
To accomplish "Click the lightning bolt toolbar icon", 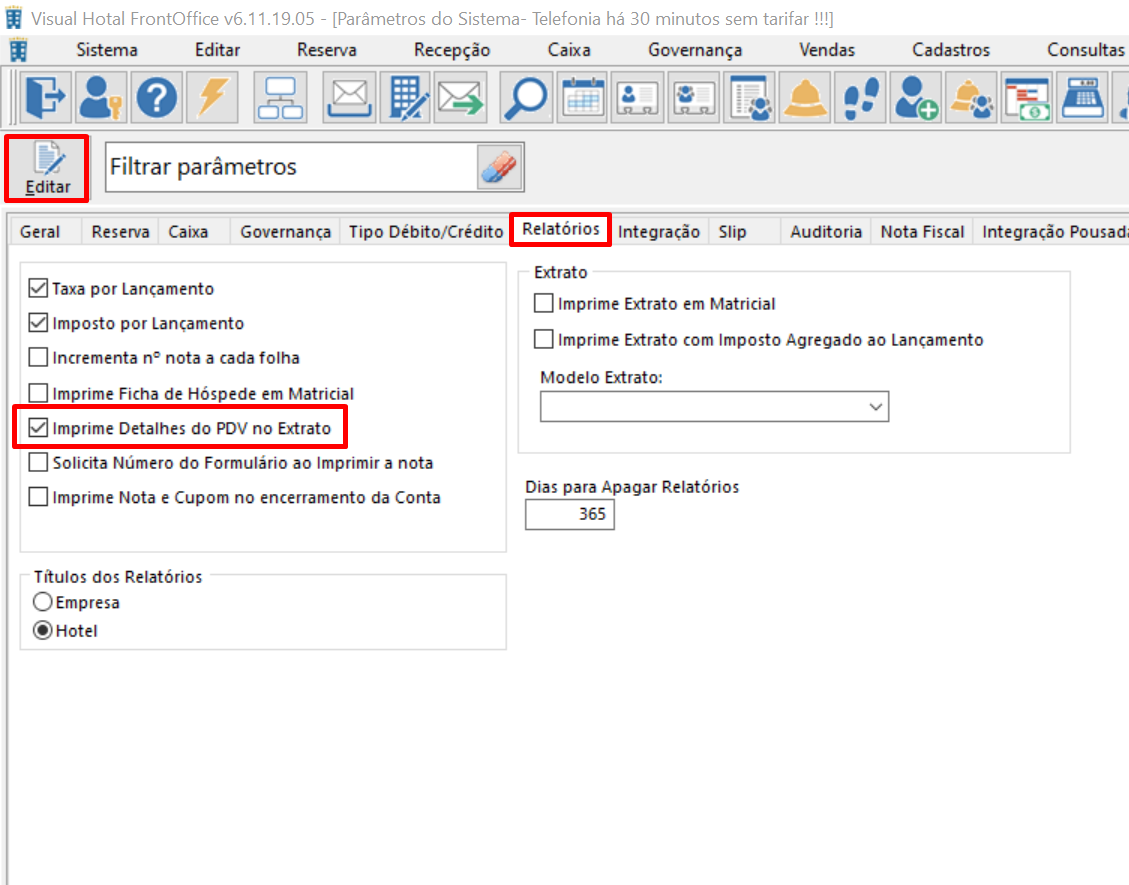I will coord(212,97).
